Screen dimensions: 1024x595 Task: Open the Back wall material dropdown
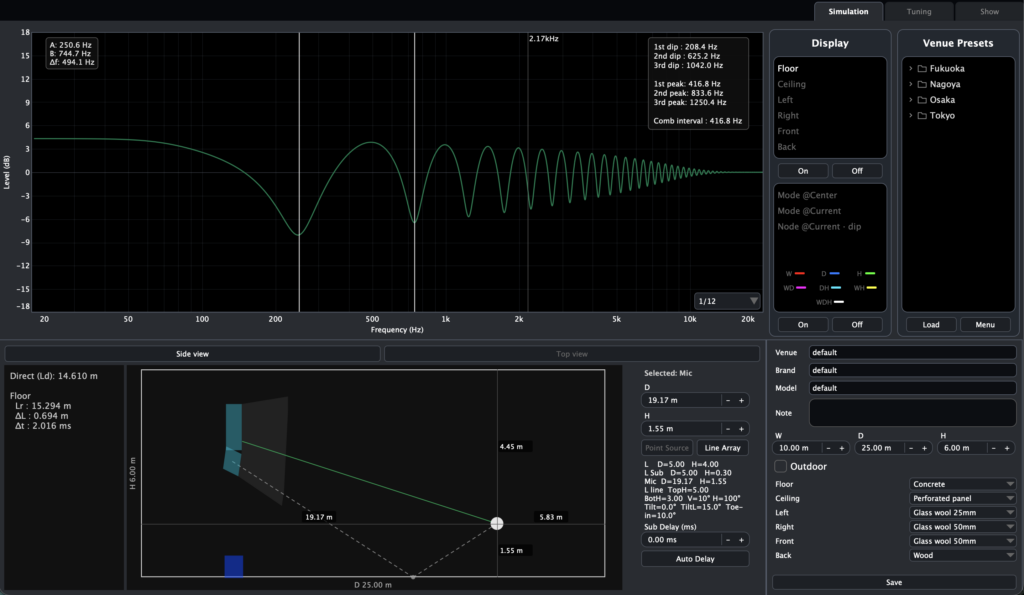coord(963,556)
